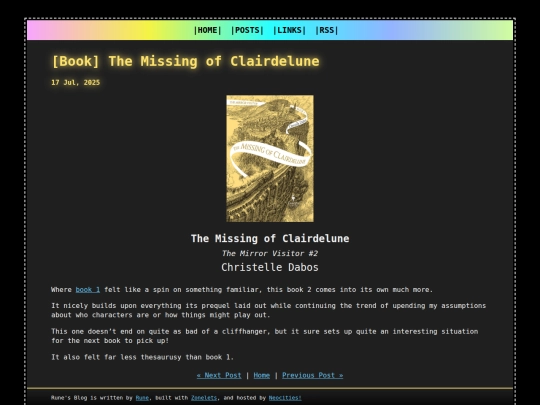Open the HOME navigation item
Screen dimensions: 540x405
click(208, 30)
